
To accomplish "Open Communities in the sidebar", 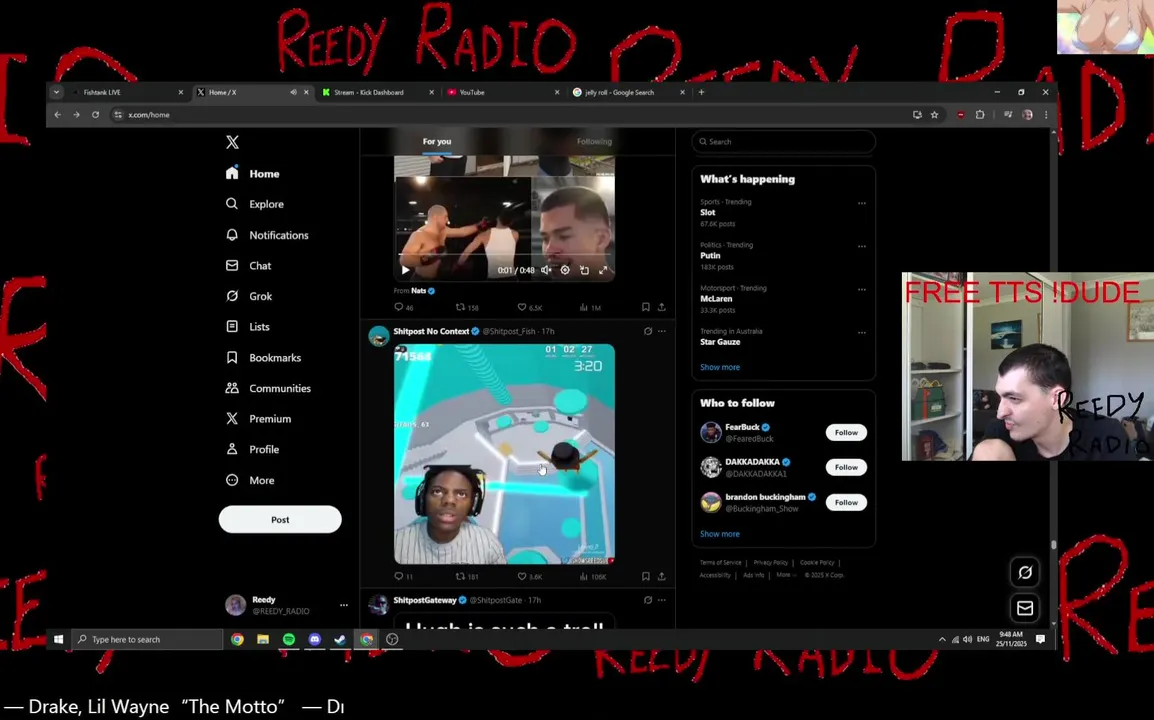I will point(268,388).
